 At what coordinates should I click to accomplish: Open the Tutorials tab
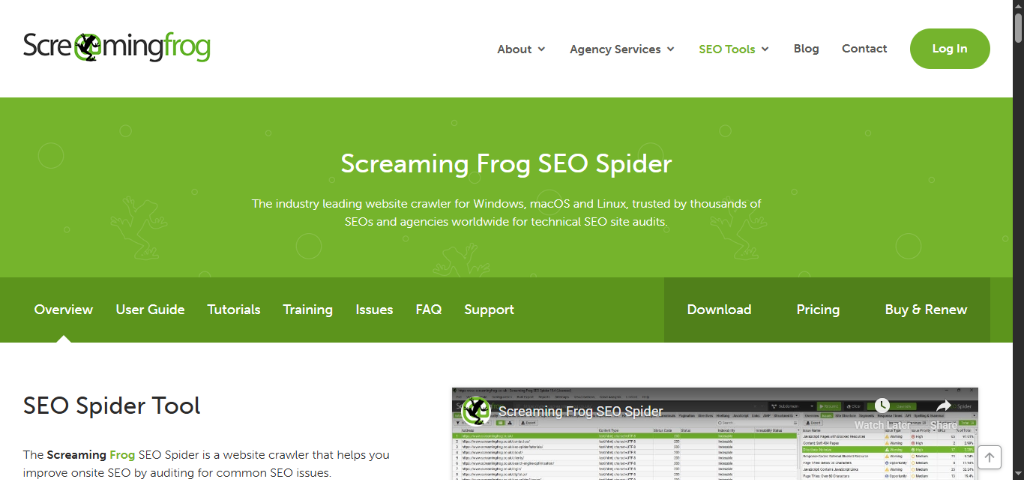tap(234, 310)
